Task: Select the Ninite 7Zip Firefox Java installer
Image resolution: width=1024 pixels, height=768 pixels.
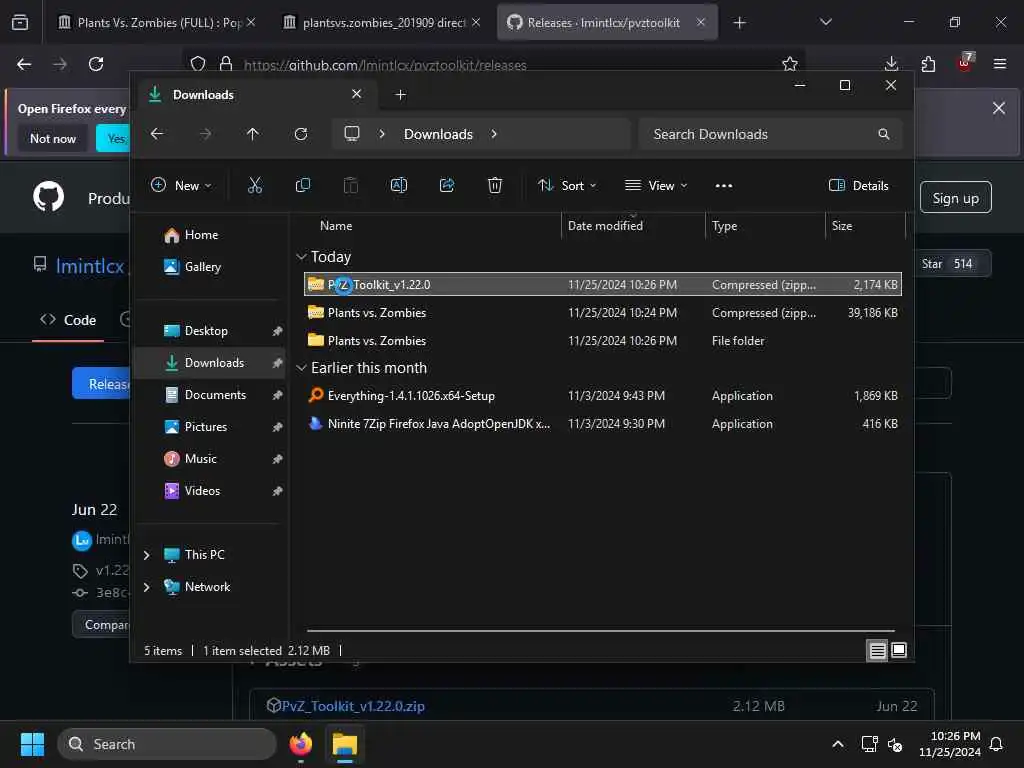Action: pyautogui.click(x=603, y=424)
